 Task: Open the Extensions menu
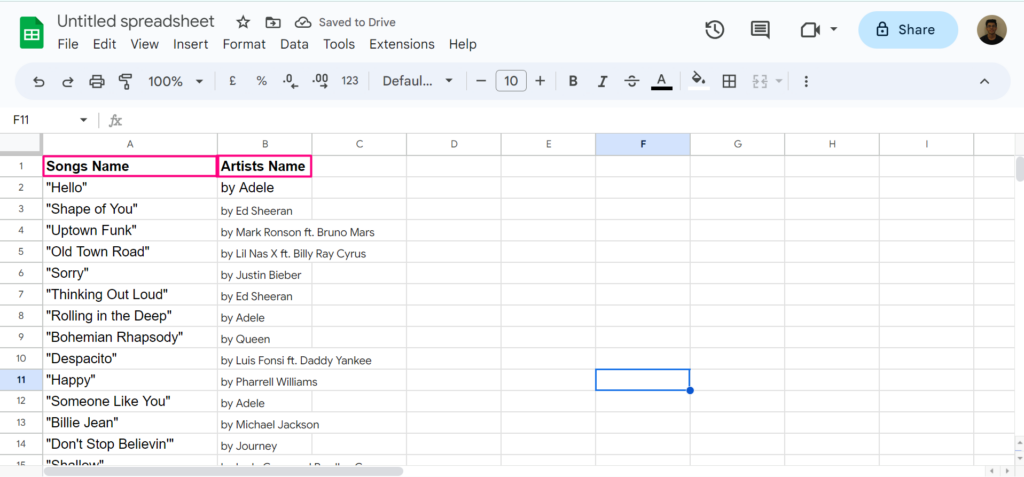click(x=402, y=44)
